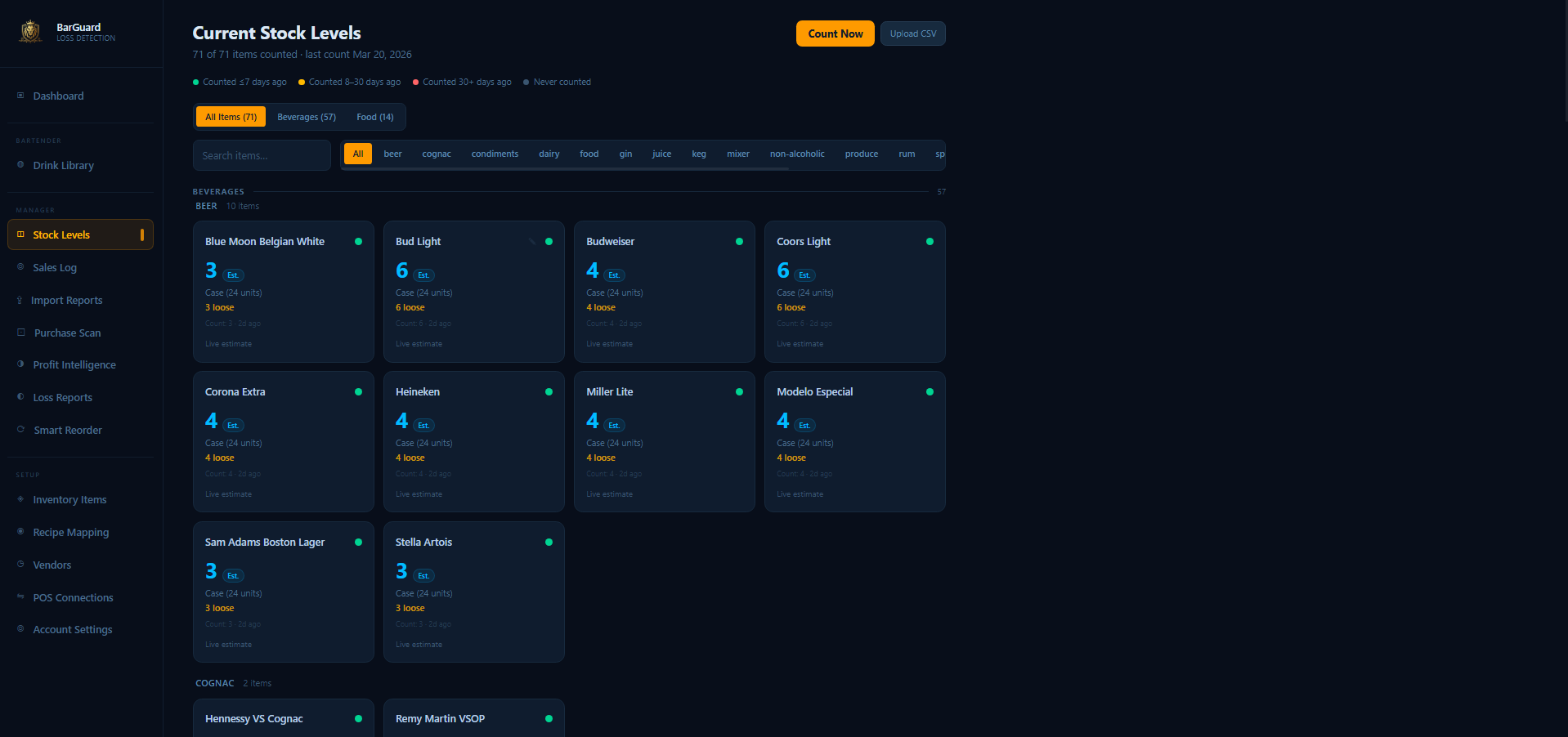Switch to the Food (14) tab
This screenshot has height=737, width=1568.
pos(374,117)
